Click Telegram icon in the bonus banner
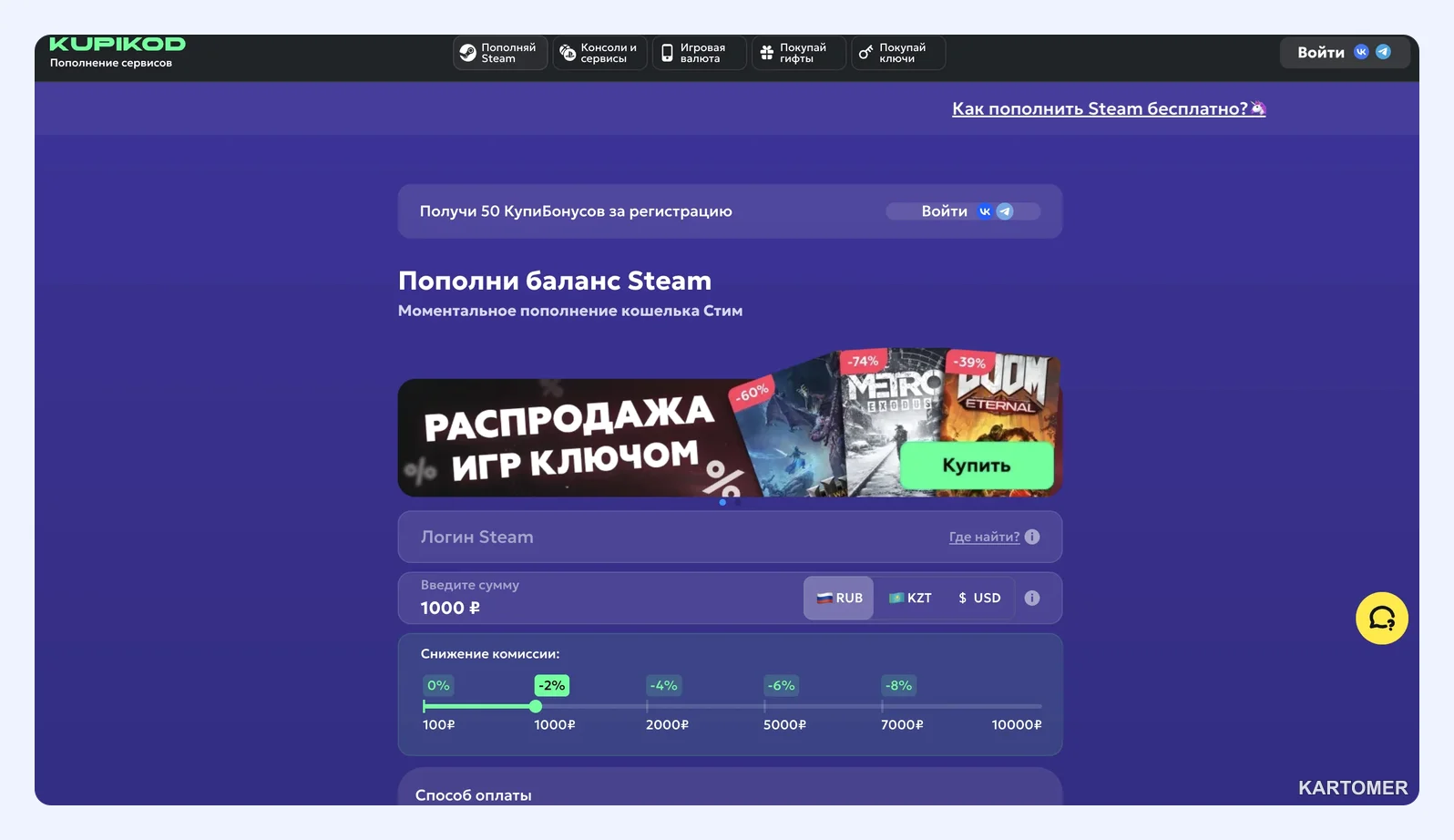The height and width of the screenshot is (840, 1454). click(1005, 211)
